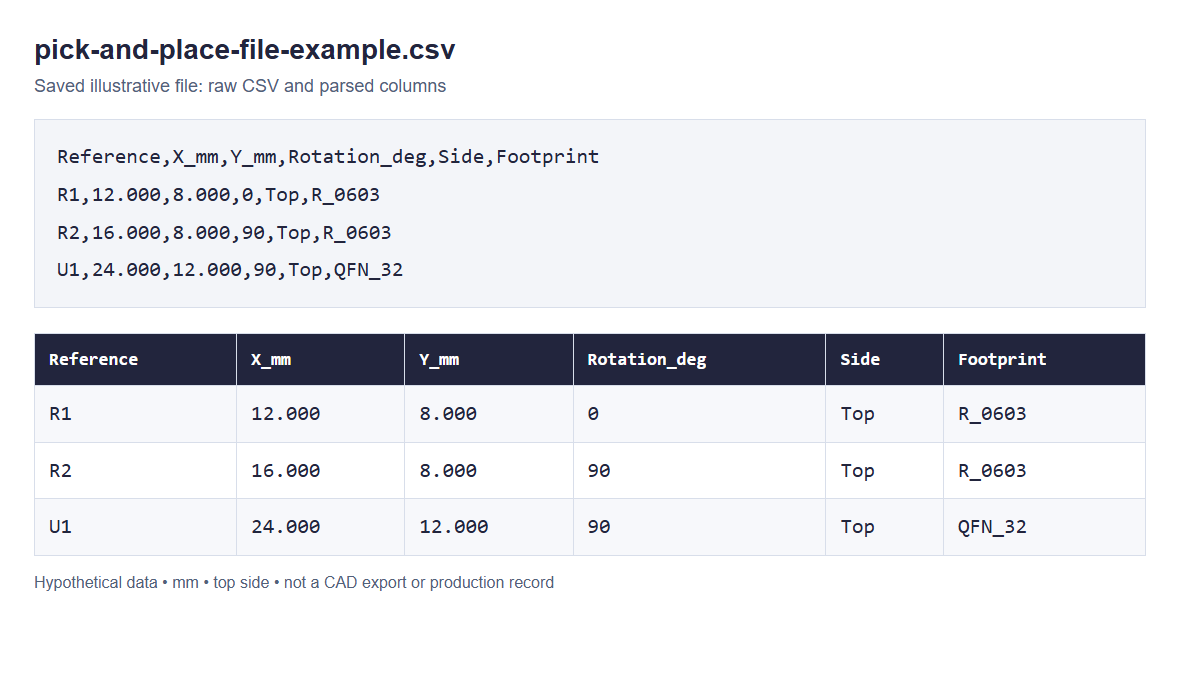Select the Top side cell in R1 row
Viewport: 1180px width, 680px height.
click(x=884, y=414)
